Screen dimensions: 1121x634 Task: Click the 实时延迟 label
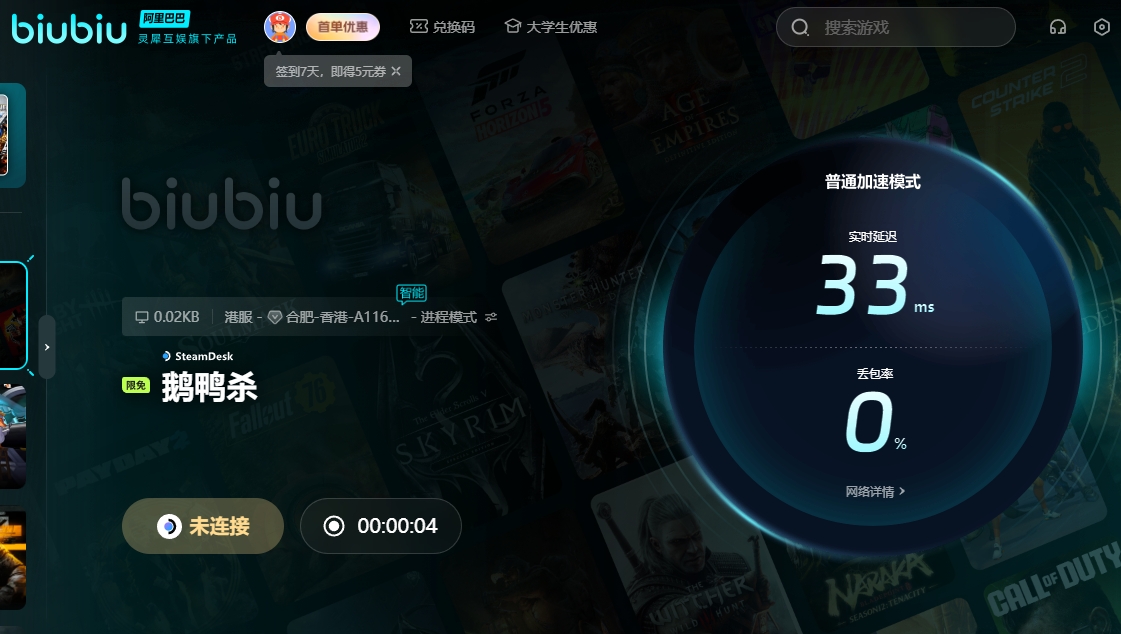[x=872, y=237]
